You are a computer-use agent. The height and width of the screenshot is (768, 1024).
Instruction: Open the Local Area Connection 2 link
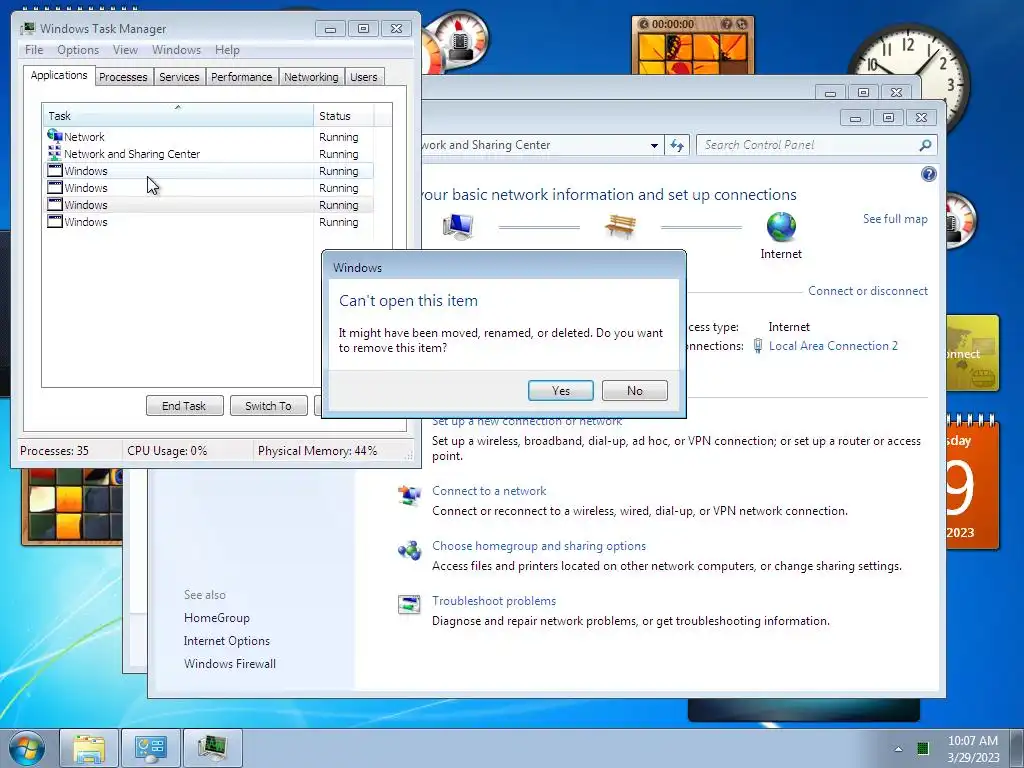(x=833, y=345)
